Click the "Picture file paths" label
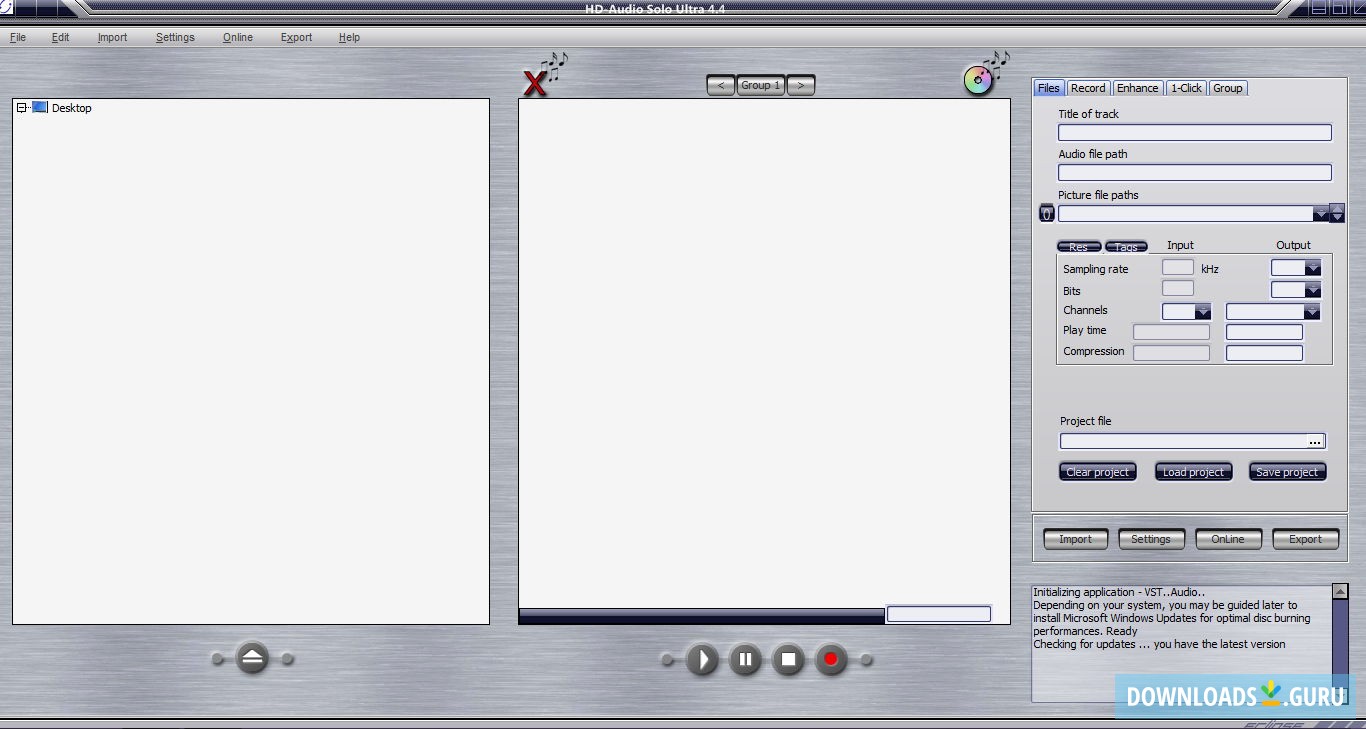This screenshot has height=729, width=1366. (x=1098, y=195)
